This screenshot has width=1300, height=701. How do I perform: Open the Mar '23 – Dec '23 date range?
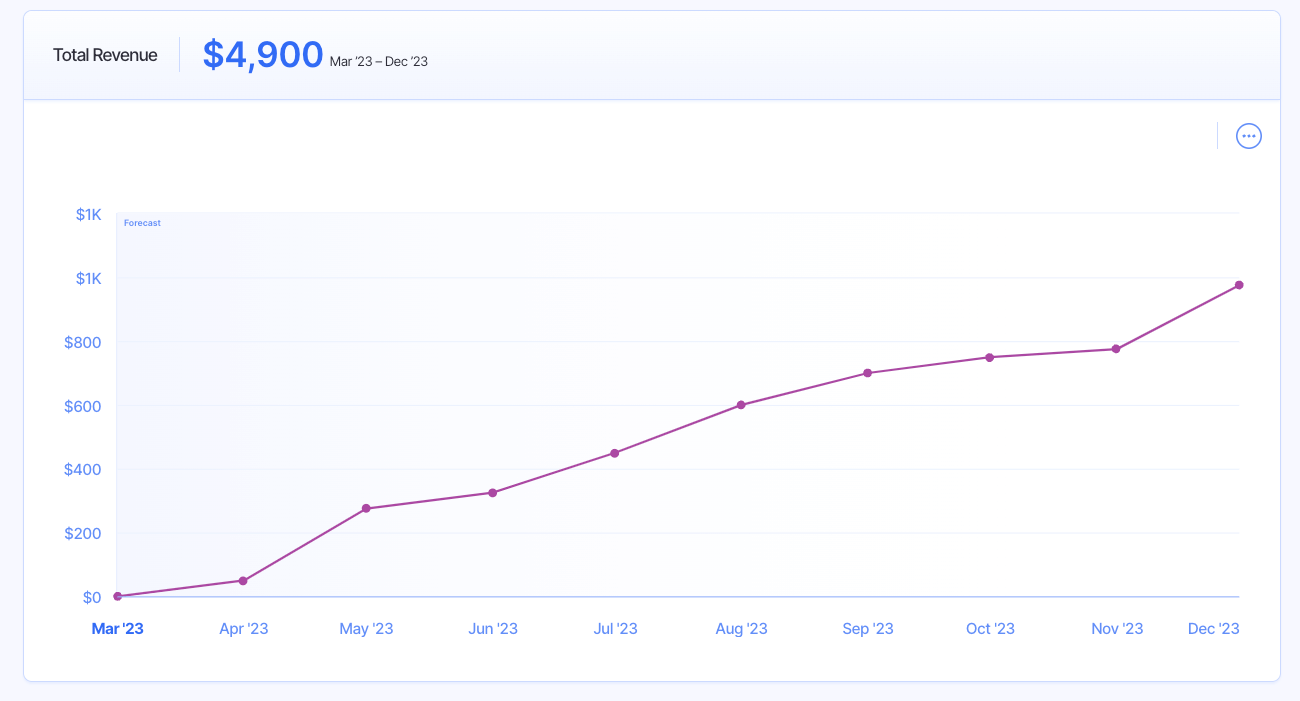[x=378, y=61]
